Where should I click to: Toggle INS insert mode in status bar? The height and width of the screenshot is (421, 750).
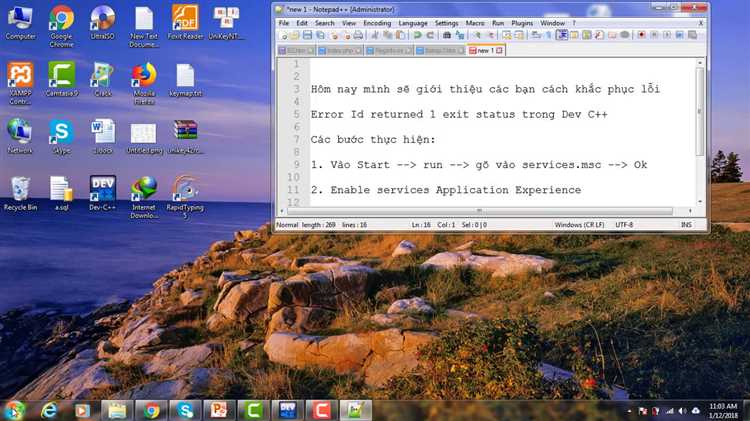pyautogui.click(x=686, y=225)
